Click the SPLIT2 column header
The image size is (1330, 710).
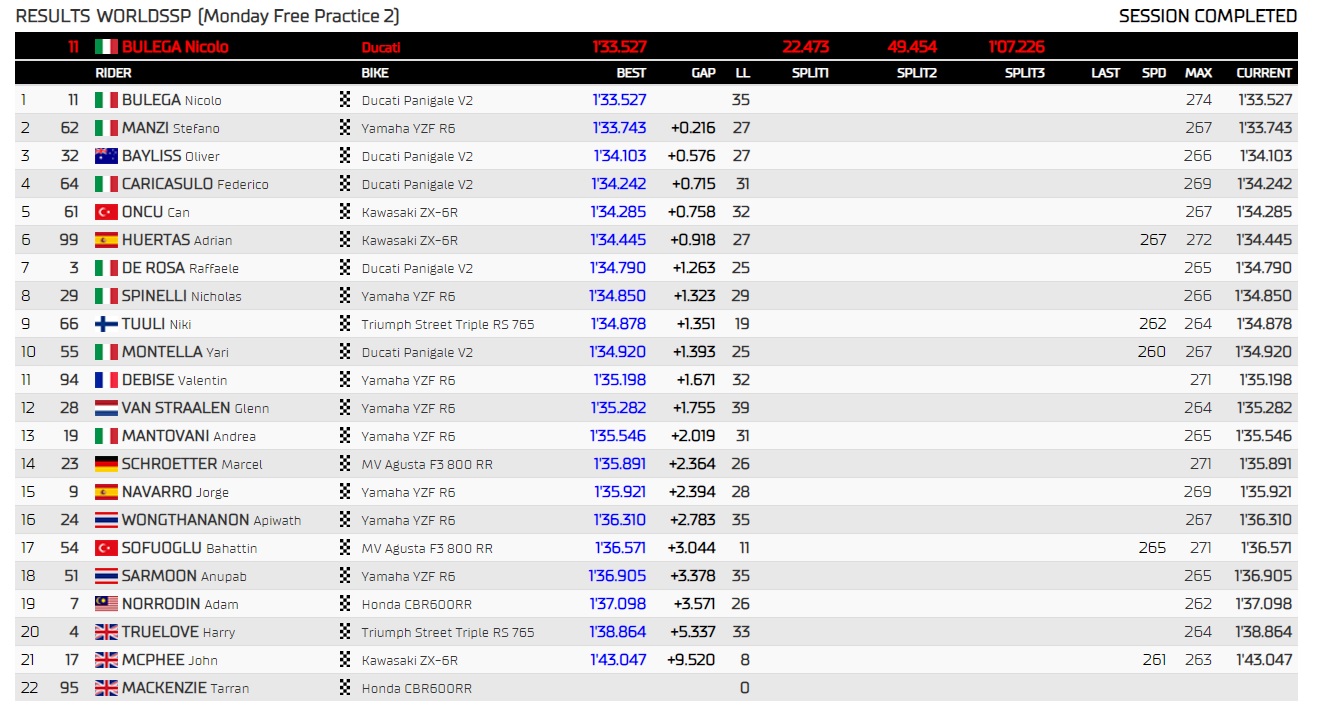coord(916,73)
